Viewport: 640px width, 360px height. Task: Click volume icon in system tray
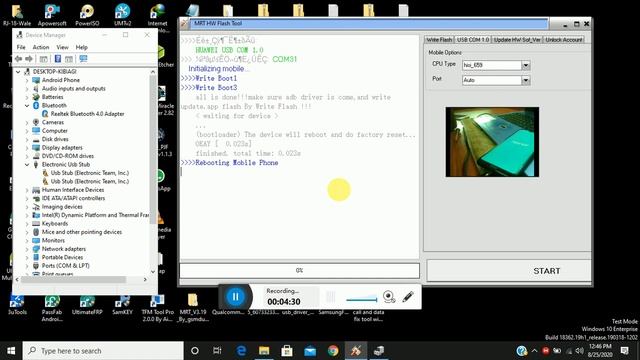coord(579,351)
